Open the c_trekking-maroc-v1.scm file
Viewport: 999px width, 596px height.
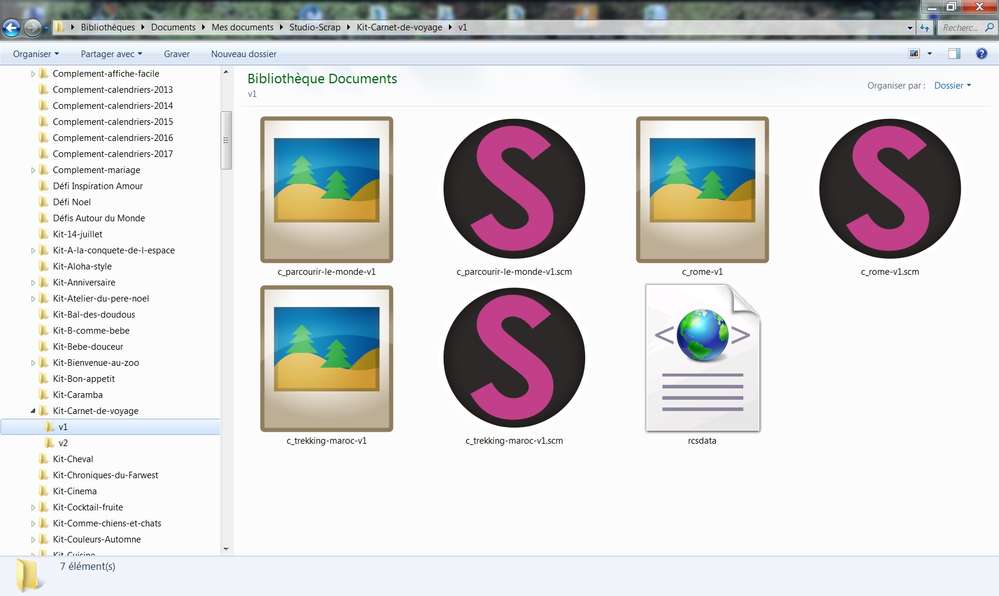[514, 359]
